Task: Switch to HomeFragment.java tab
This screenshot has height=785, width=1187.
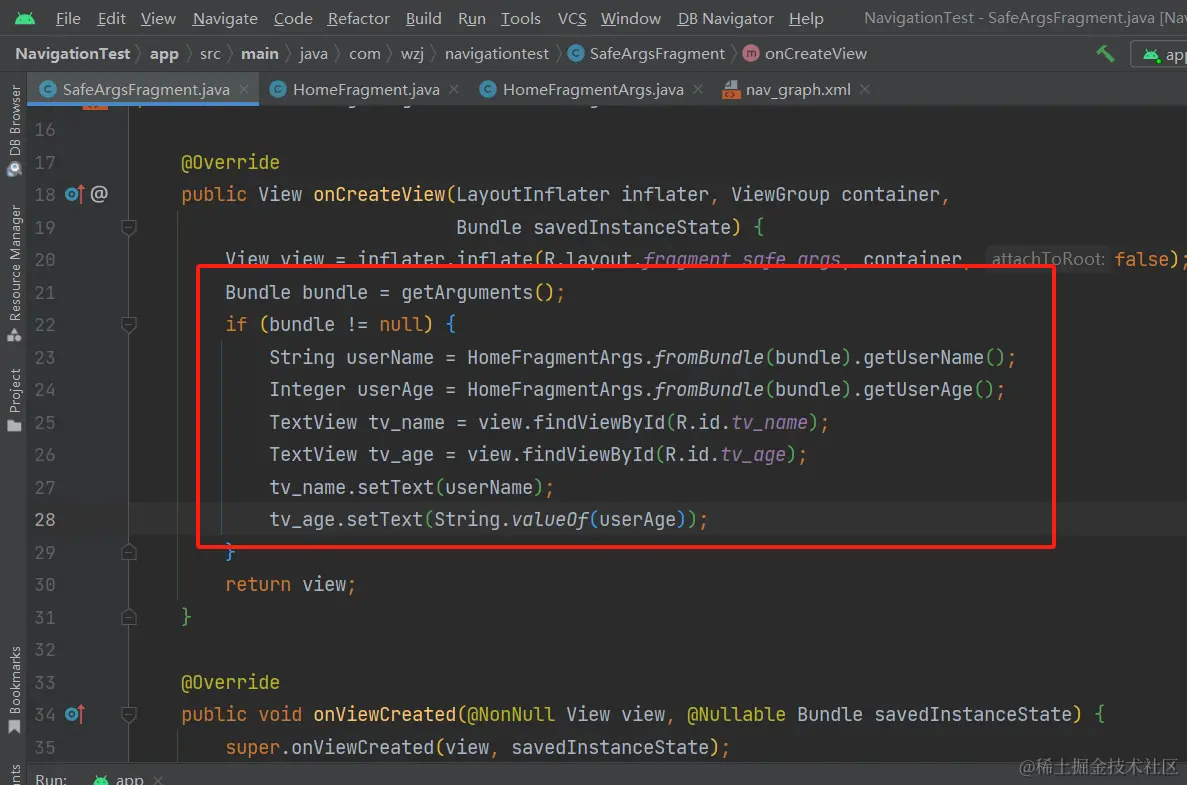Action: pyautogui.click(x=366, y=89)
